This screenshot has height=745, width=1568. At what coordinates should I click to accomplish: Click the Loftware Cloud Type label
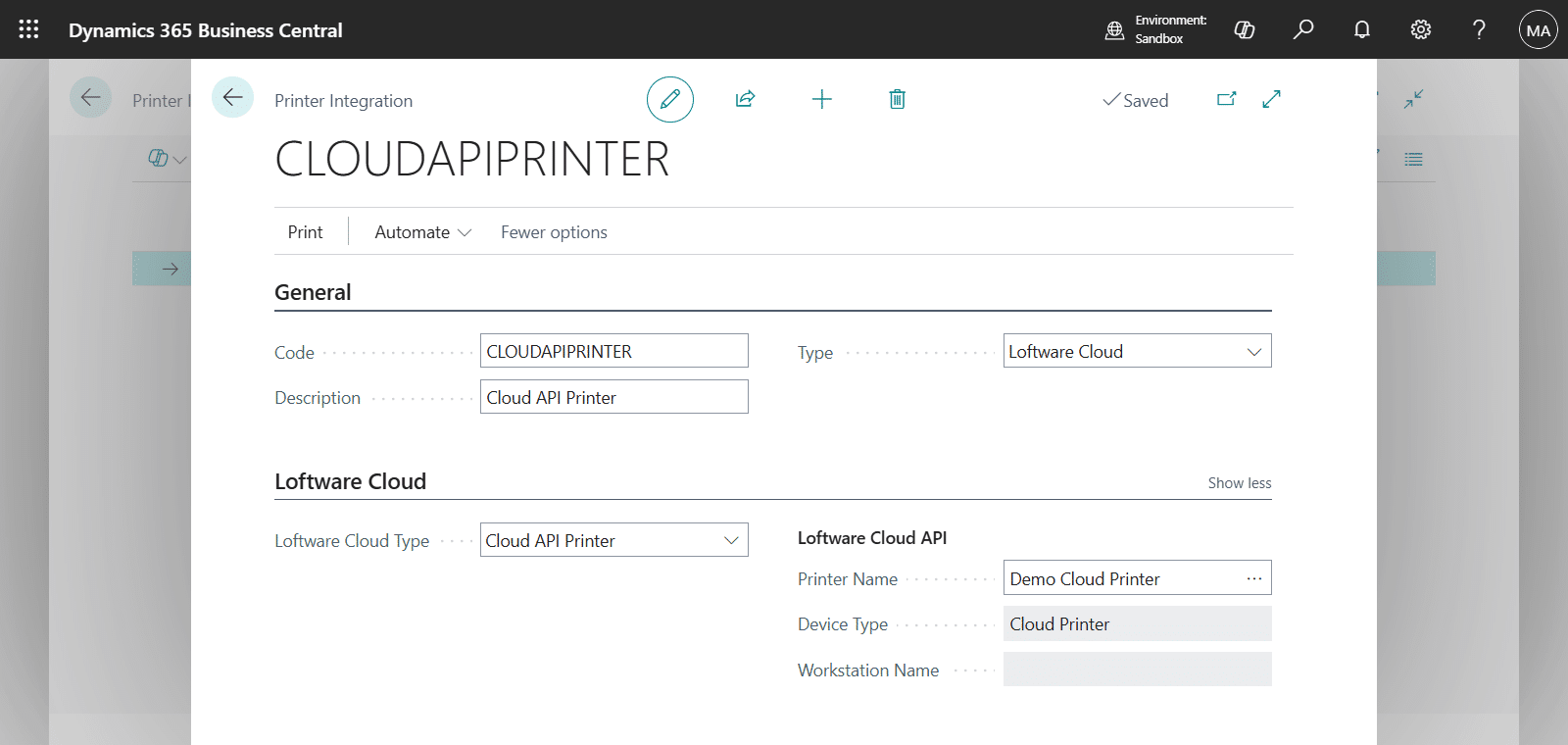click(x=352, y=541)
